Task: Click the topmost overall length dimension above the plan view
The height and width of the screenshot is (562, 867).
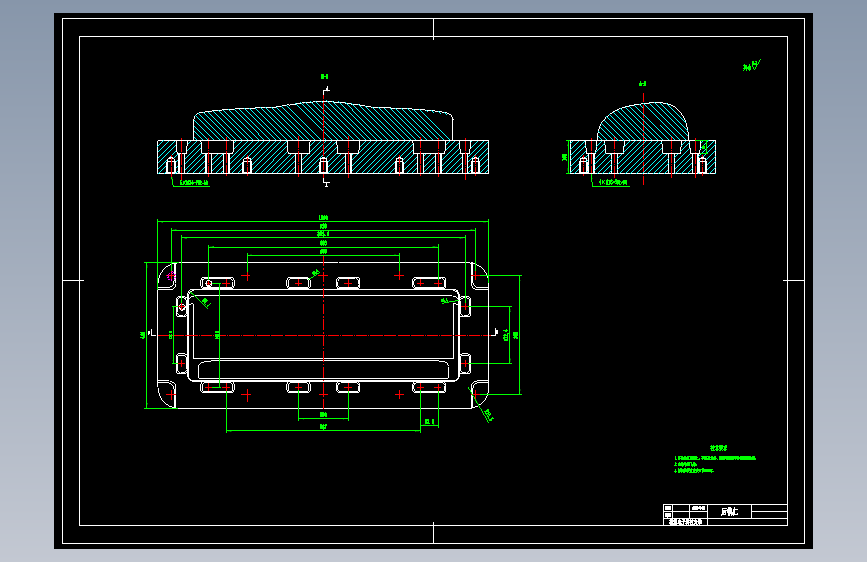Action: click(323, 217)
